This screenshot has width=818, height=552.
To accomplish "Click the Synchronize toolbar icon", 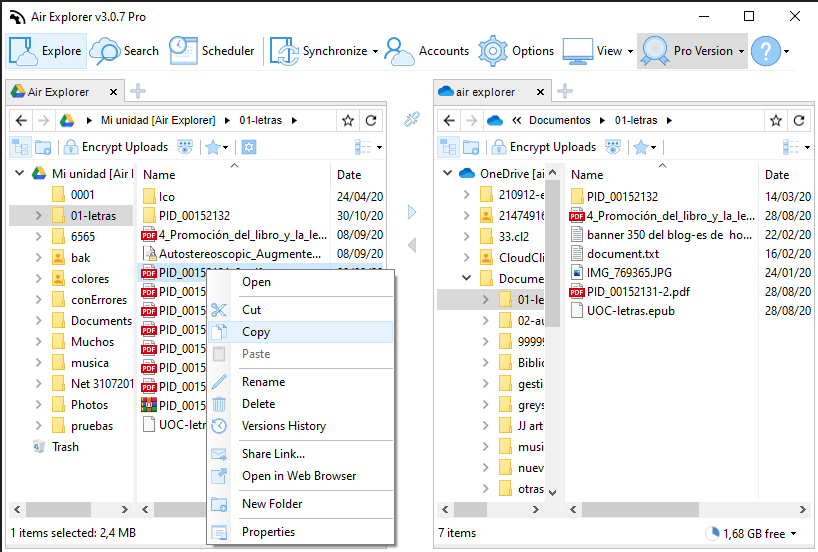I will click(284, 51).
